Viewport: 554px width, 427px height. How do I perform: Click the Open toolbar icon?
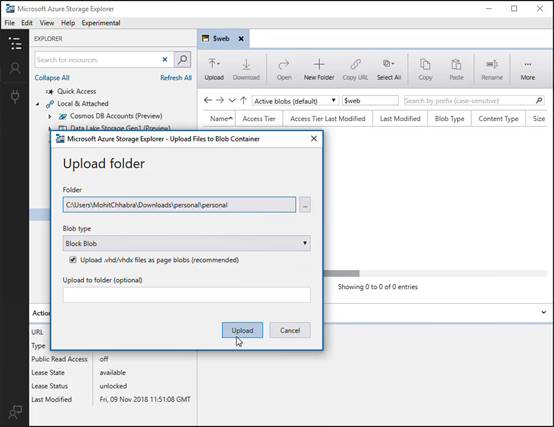284,70
